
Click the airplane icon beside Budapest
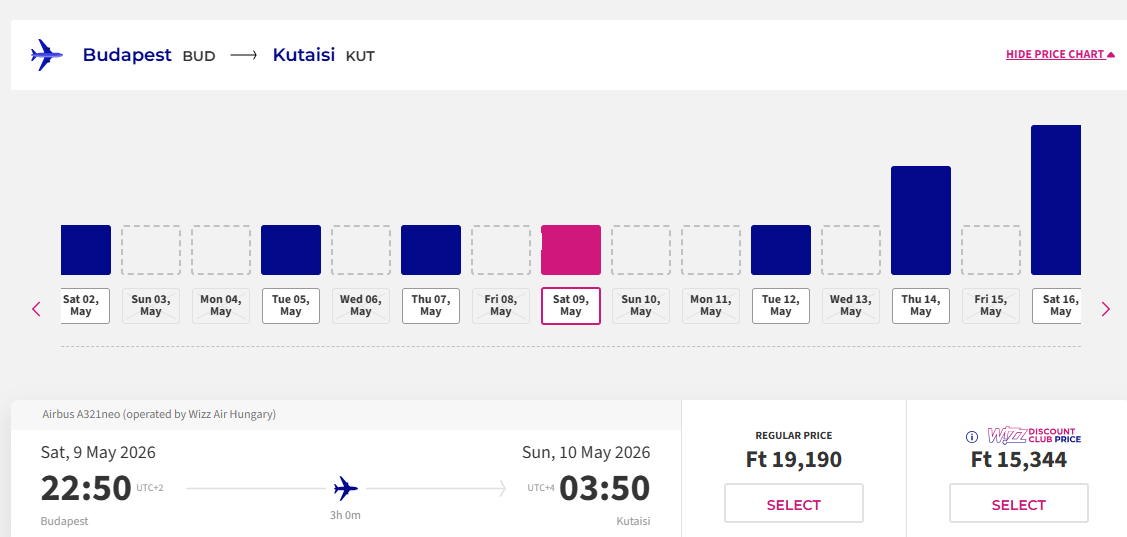[x=46, y=55]
